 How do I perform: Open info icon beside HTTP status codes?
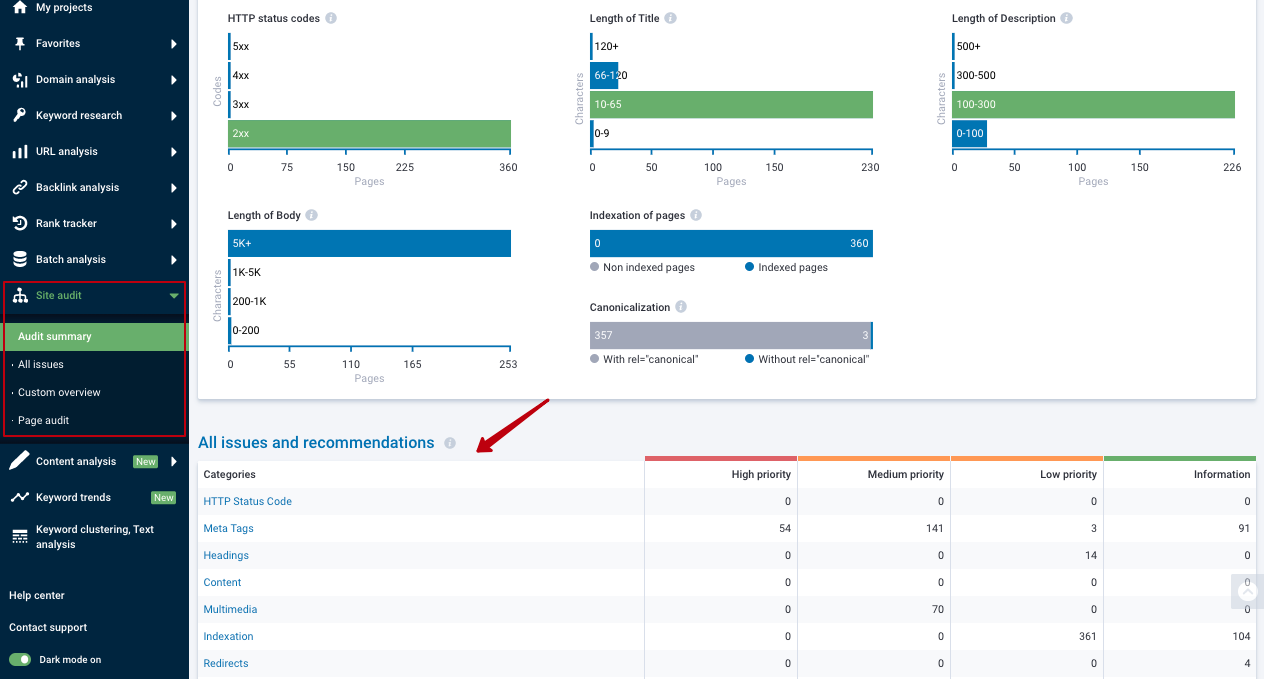[x=331, y=18]
